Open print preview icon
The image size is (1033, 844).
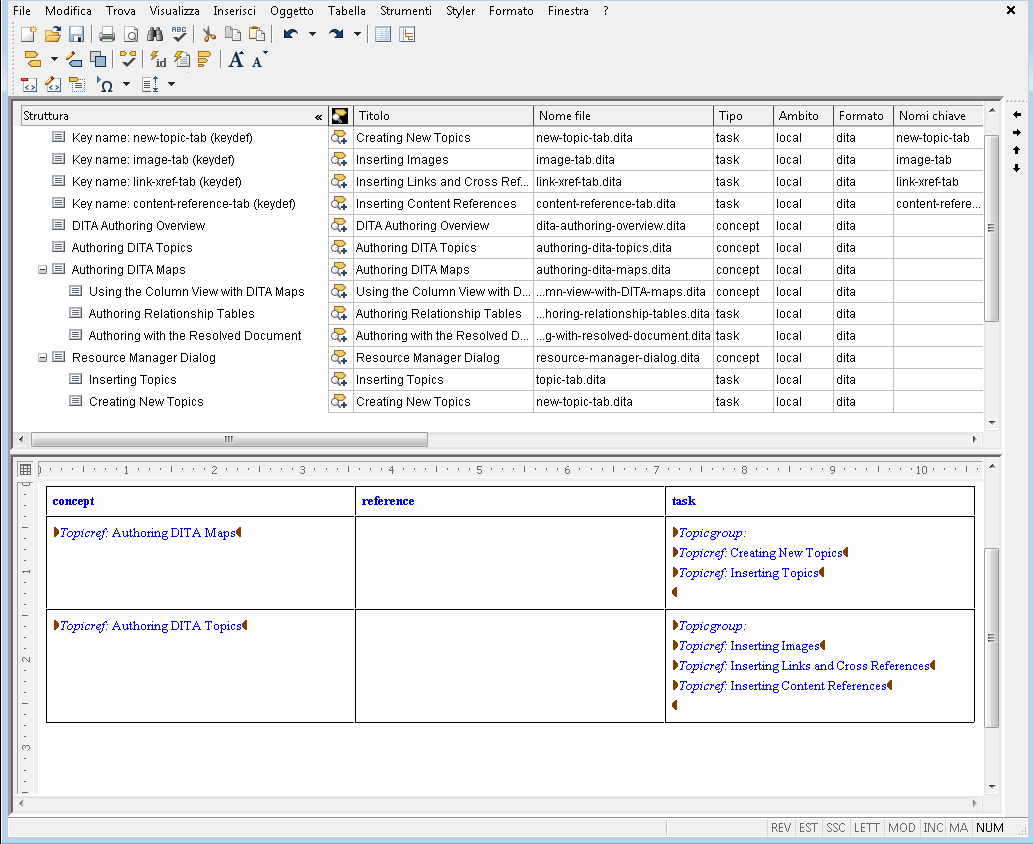[131, 34]
